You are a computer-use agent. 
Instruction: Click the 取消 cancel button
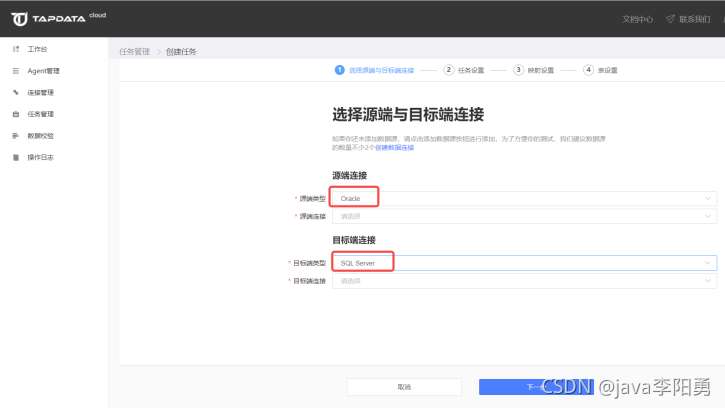[x=404, y=387]
